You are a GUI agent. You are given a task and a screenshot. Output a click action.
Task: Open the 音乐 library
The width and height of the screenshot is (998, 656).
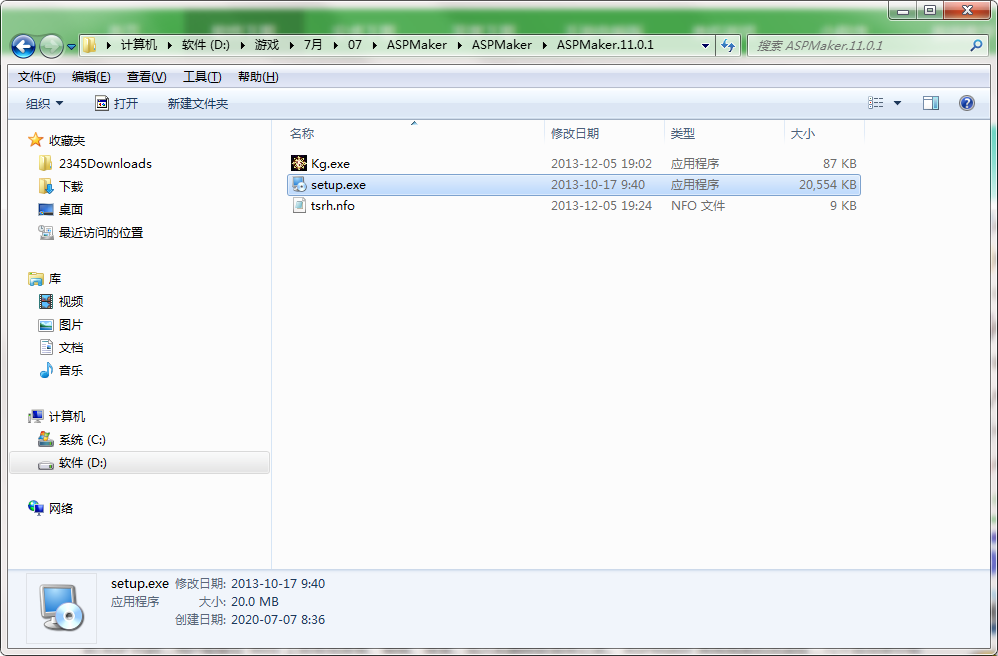click(71, 370)
